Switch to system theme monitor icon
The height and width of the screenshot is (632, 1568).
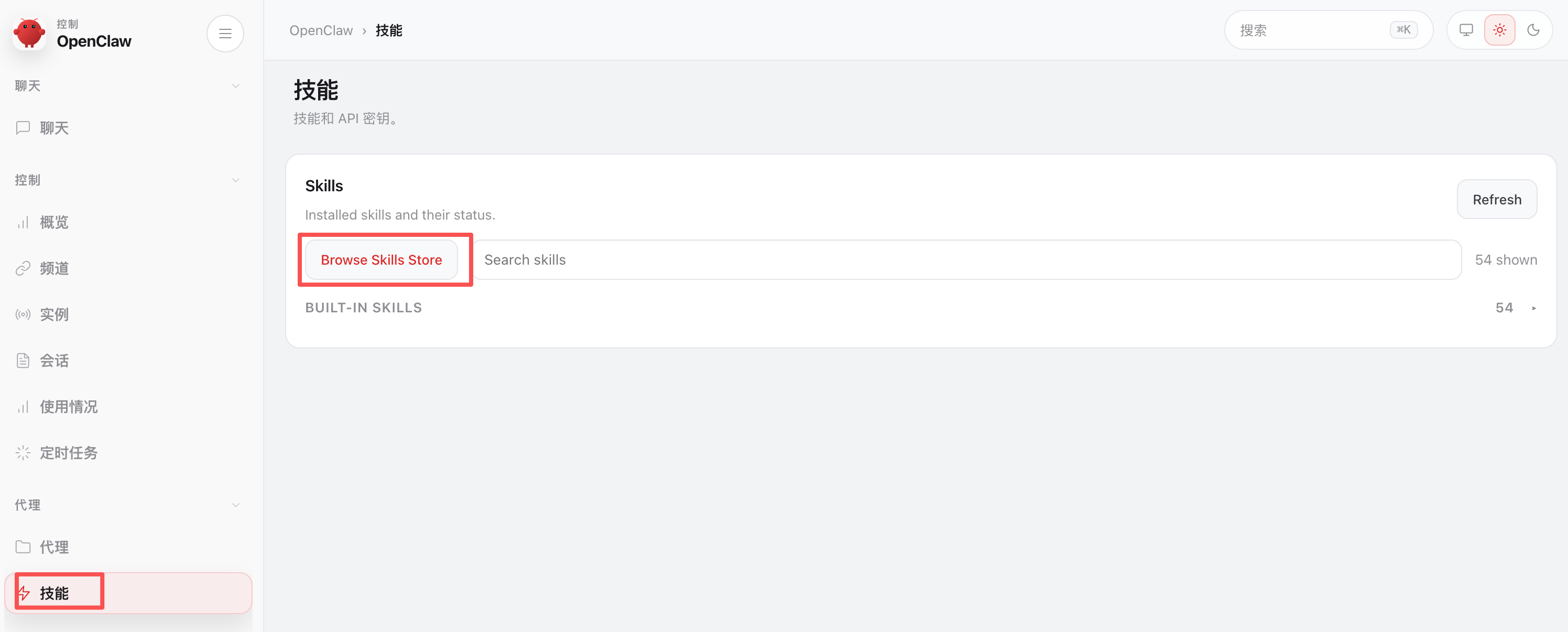tap(1466, 30)
